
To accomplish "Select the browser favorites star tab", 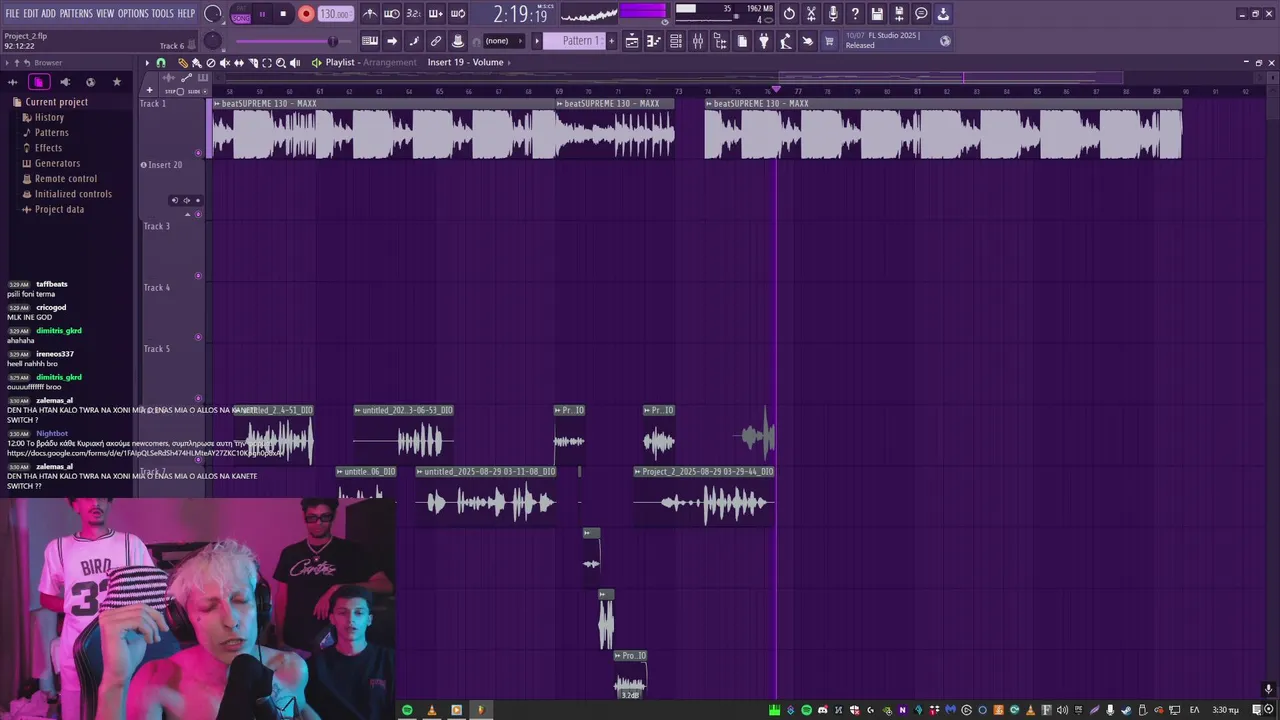I will (x=116, y=82).
